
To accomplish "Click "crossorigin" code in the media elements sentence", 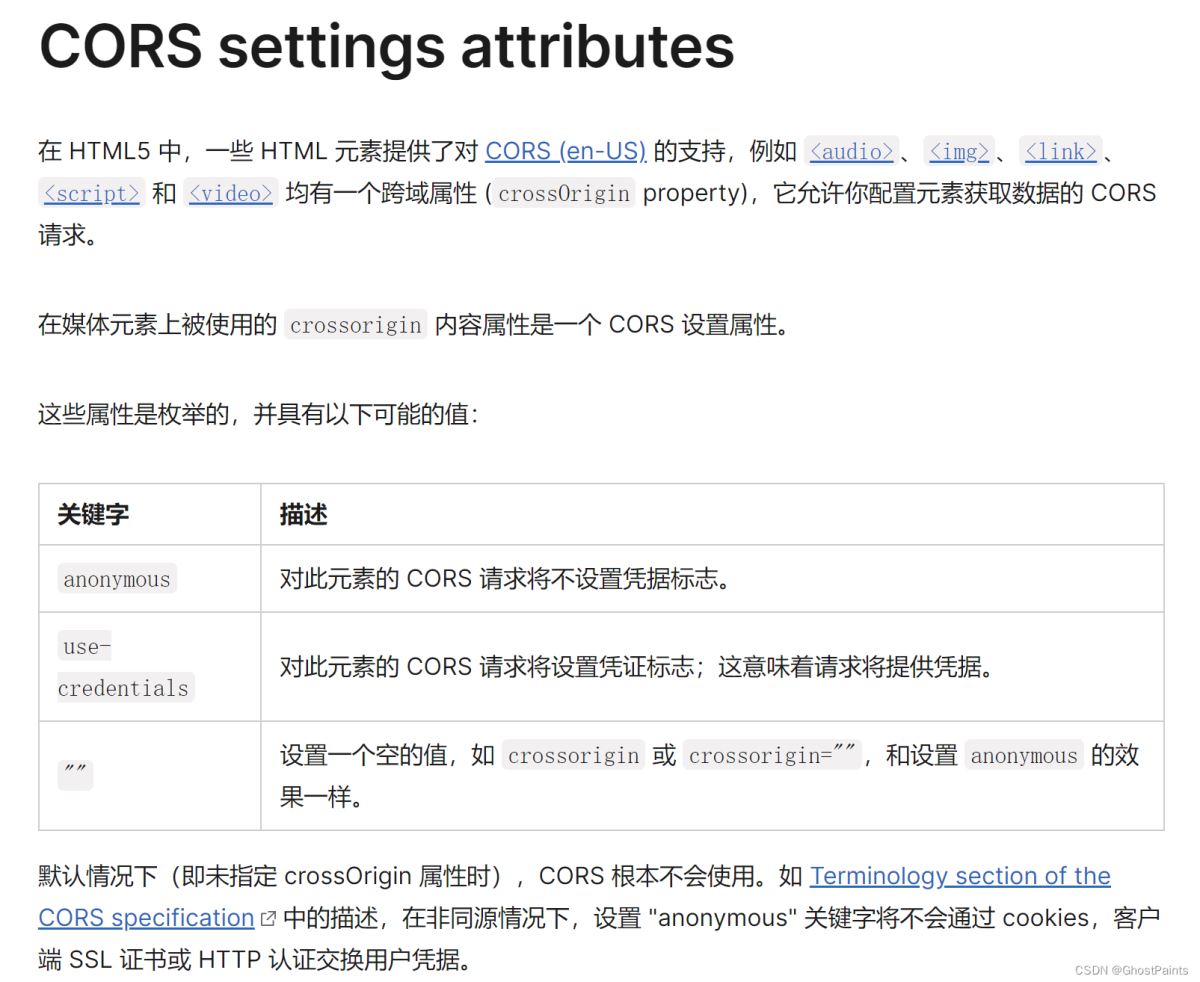I will pyautogui.click(x=356, y=325).
